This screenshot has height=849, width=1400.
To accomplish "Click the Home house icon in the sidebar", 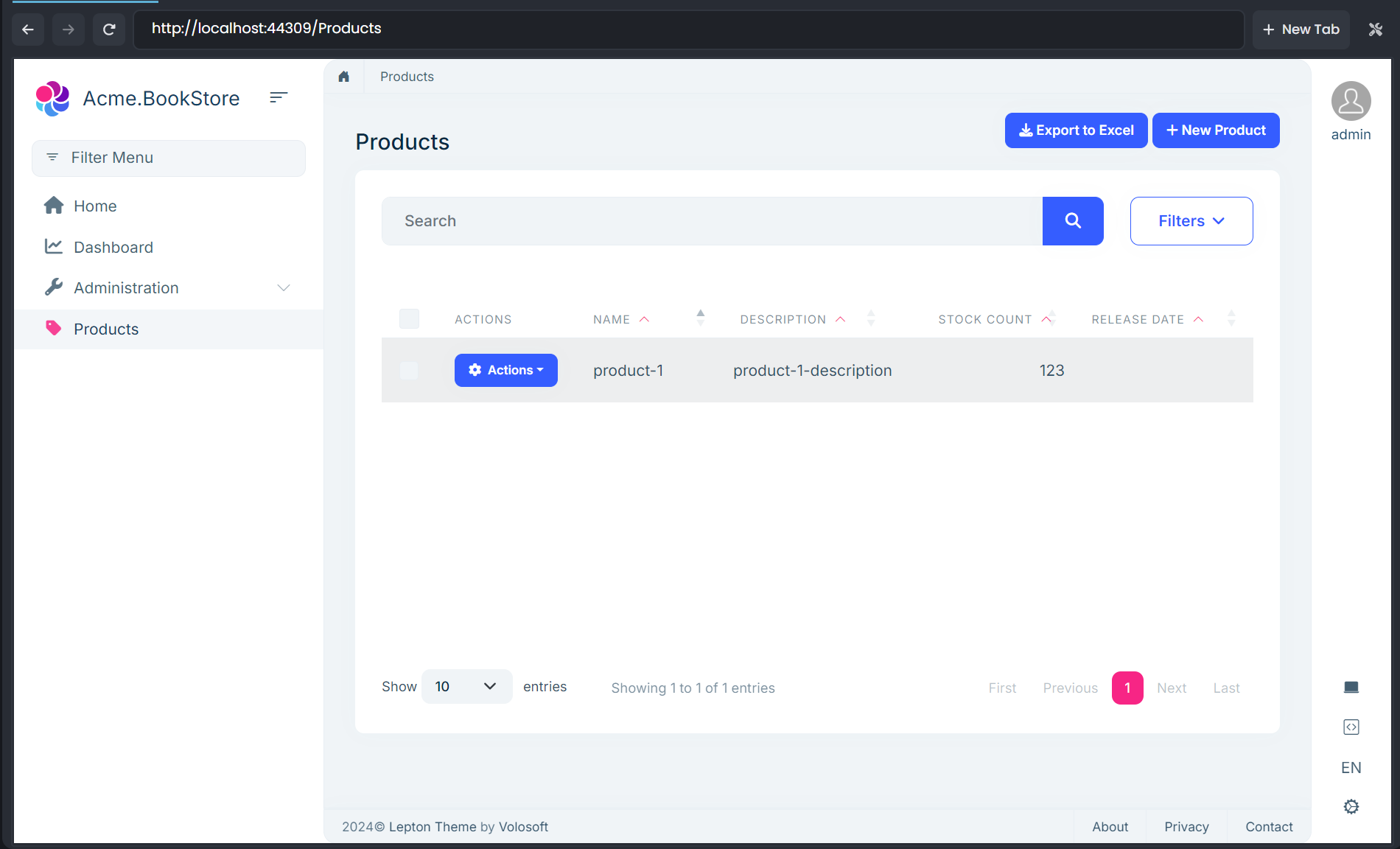I will (x=54, y=206).
